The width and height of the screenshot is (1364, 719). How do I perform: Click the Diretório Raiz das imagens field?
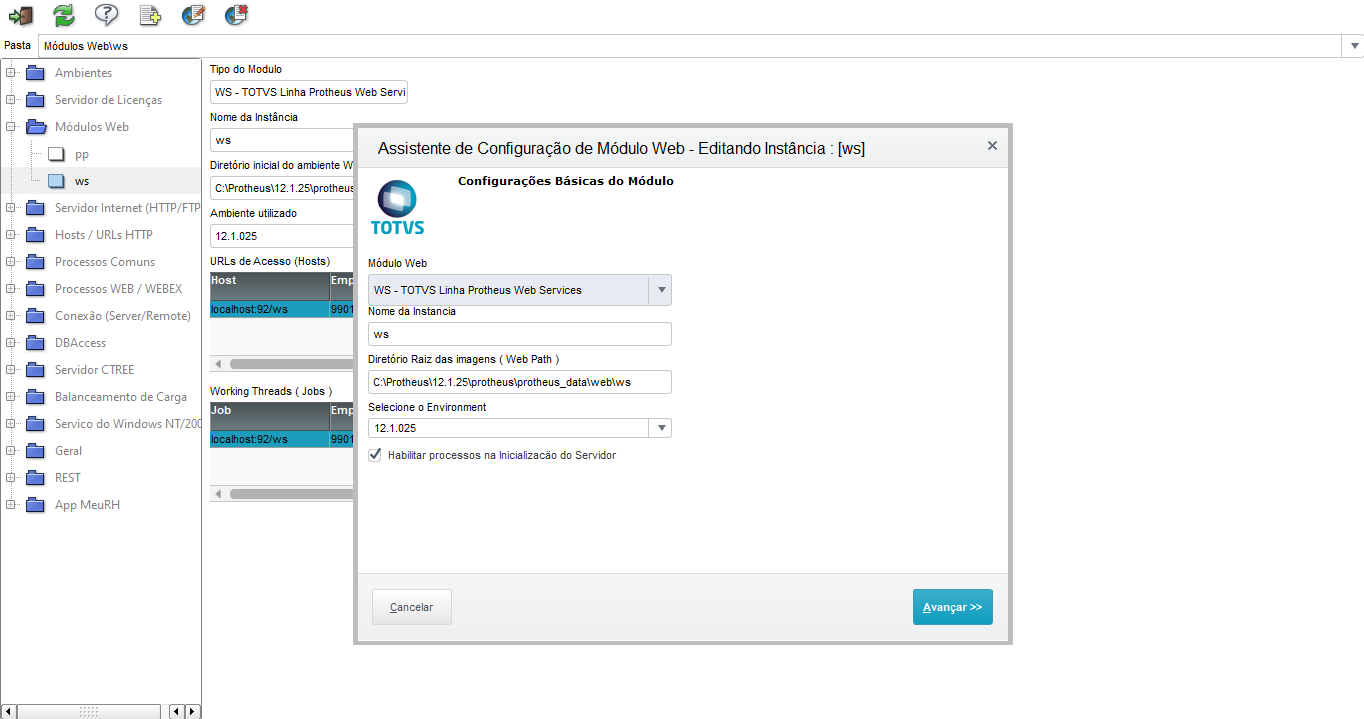pos(519,382)
